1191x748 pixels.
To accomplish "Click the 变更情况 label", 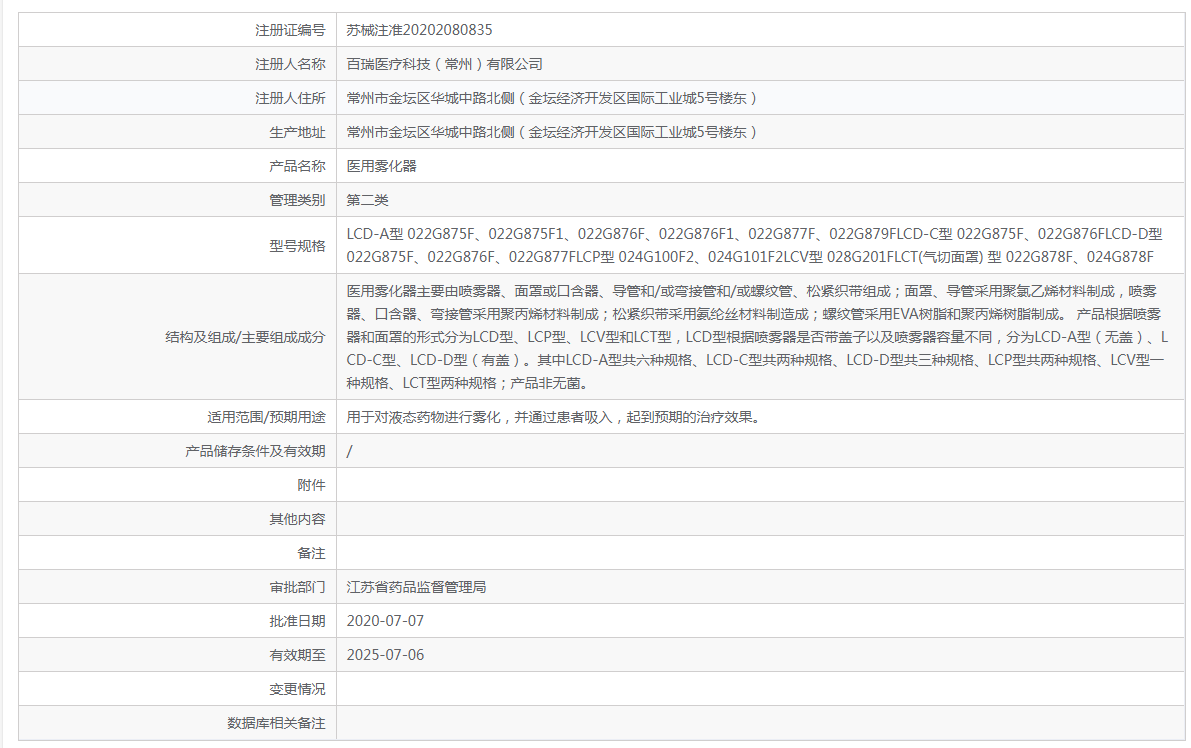I will (297, 689).
